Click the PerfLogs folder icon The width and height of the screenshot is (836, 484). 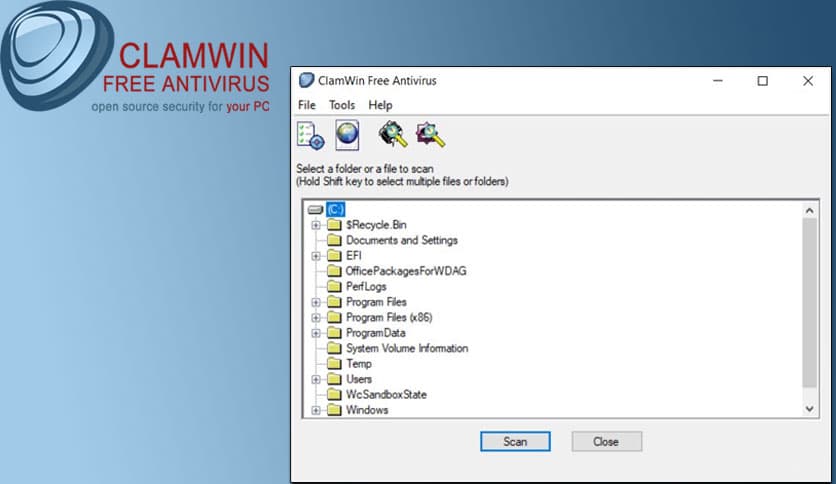(x=334, y=286)
